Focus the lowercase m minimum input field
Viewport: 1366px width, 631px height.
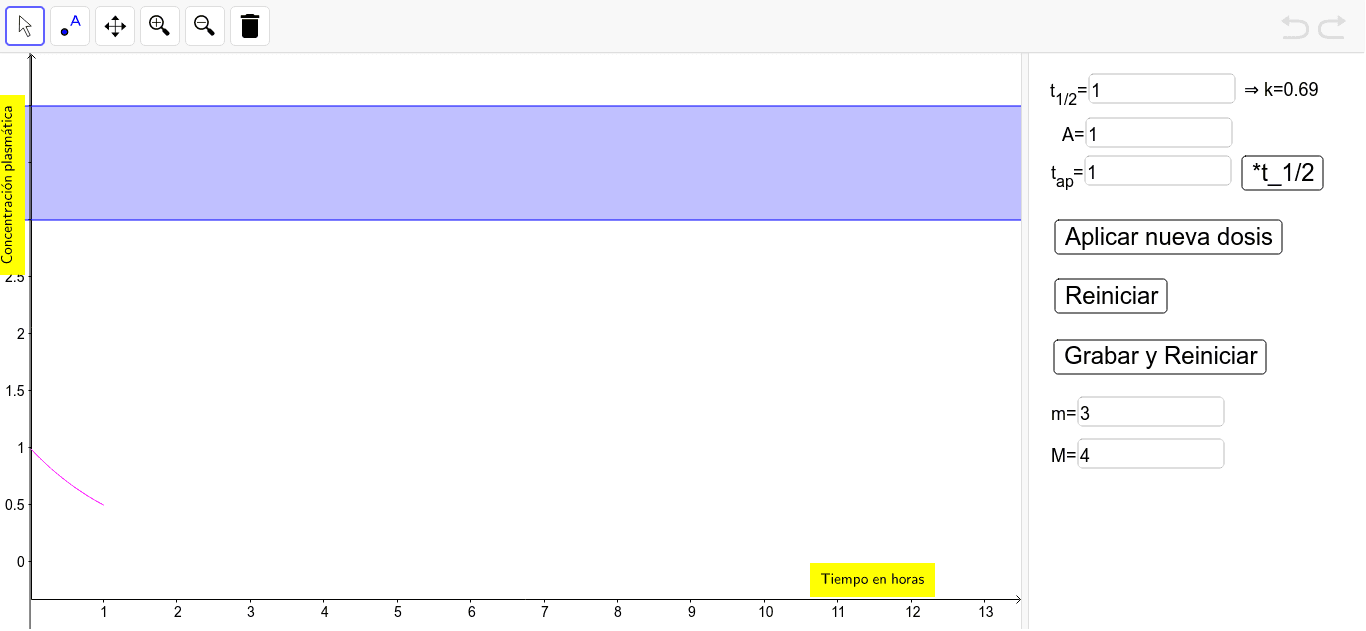point(1151,412)
